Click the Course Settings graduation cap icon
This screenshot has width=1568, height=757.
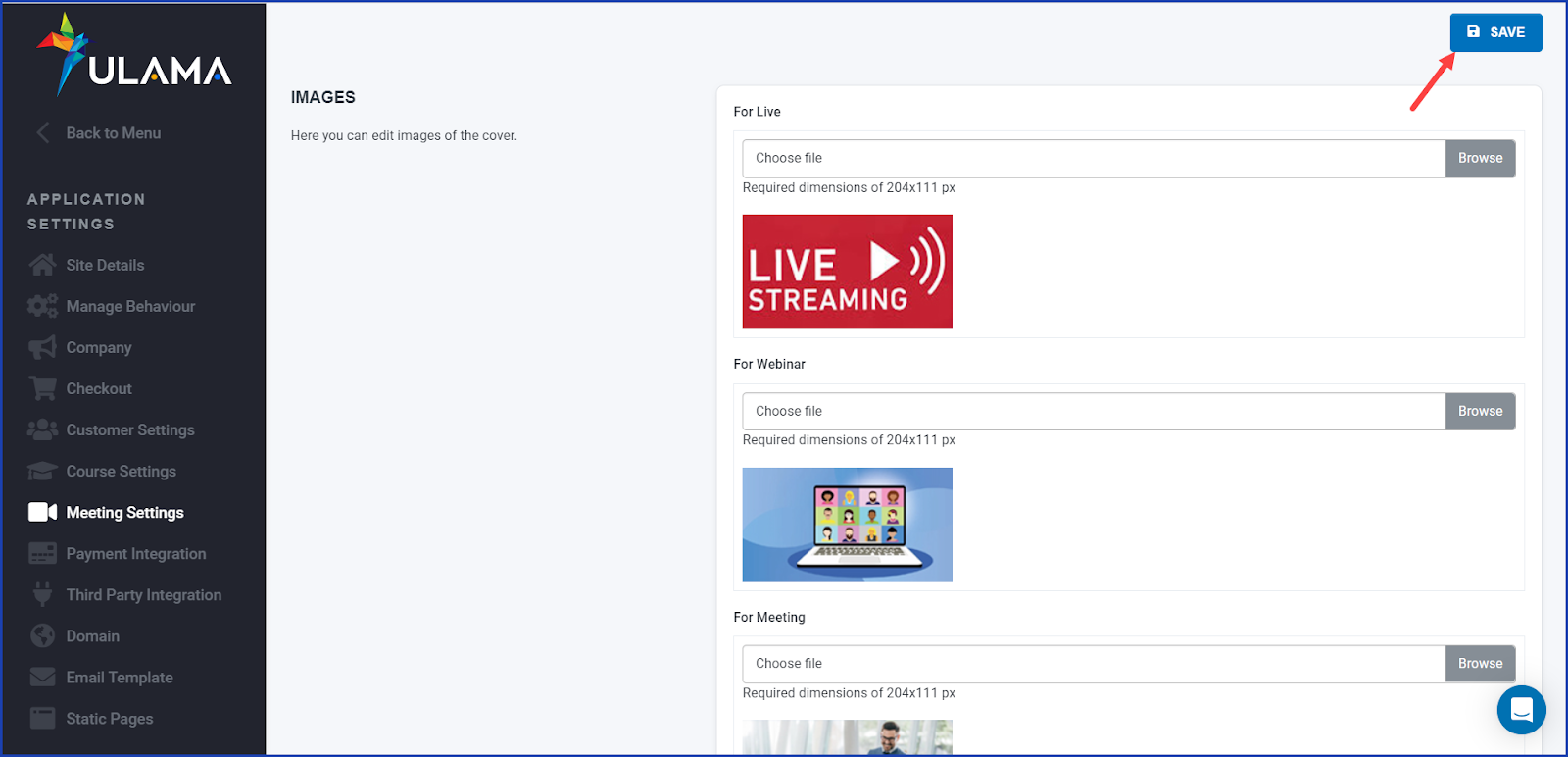coord(42,471)
